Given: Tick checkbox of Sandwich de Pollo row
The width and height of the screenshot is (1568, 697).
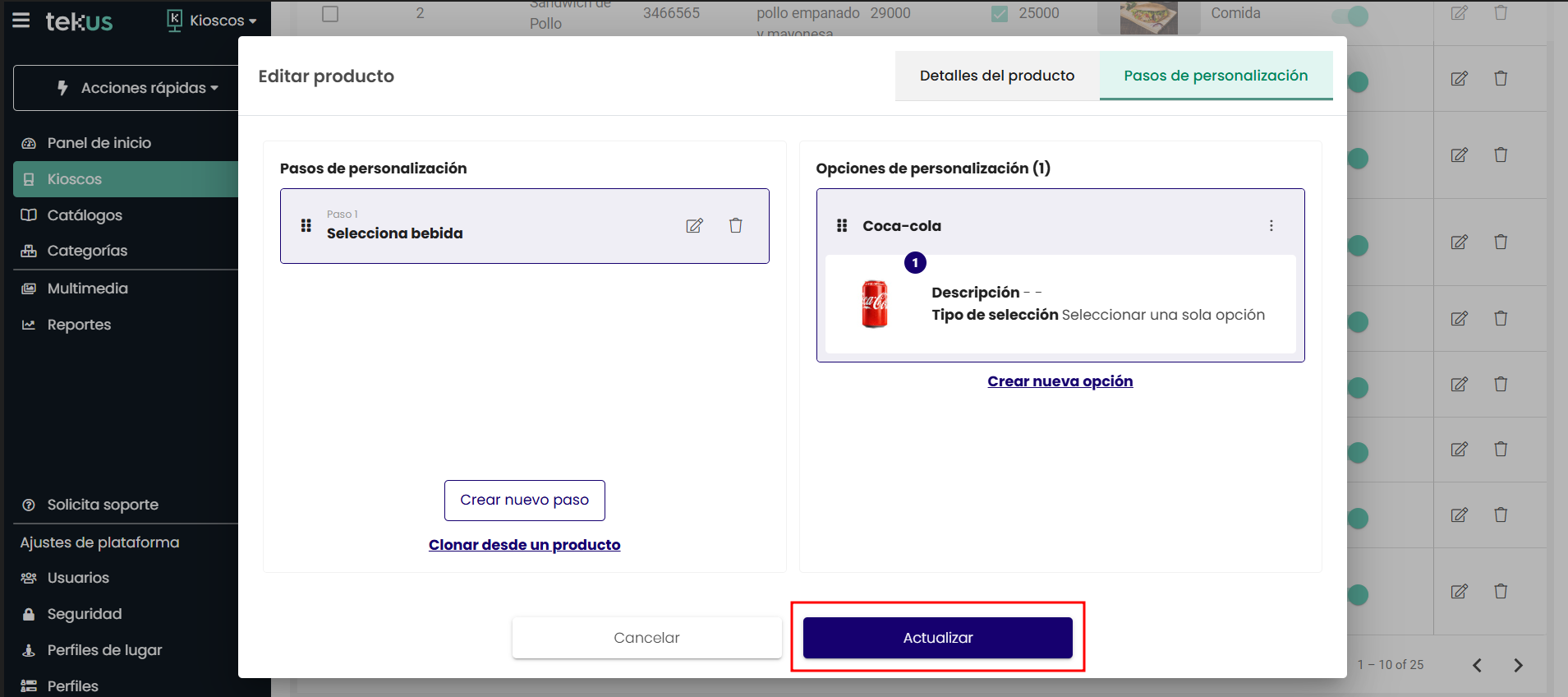Looking at the screenshot, I should pyautogui.click(x=330, y=14).
